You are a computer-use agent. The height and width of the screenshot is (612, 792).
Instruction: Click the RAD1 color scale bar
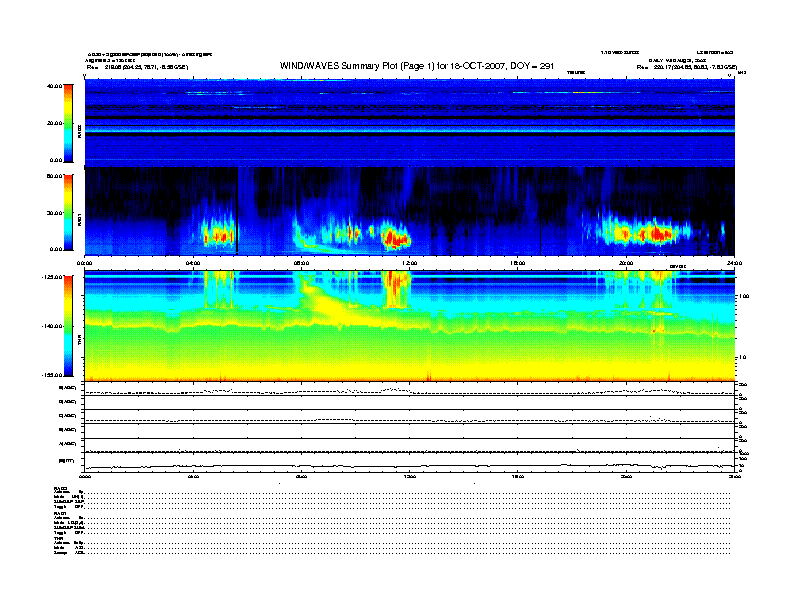[x=68, y=212]
